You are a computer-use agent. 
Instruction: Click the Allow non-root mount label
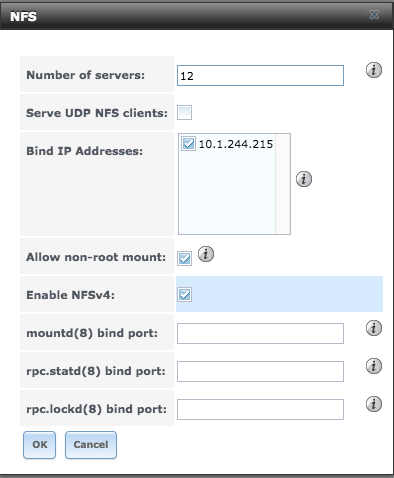tap(96, 257)
